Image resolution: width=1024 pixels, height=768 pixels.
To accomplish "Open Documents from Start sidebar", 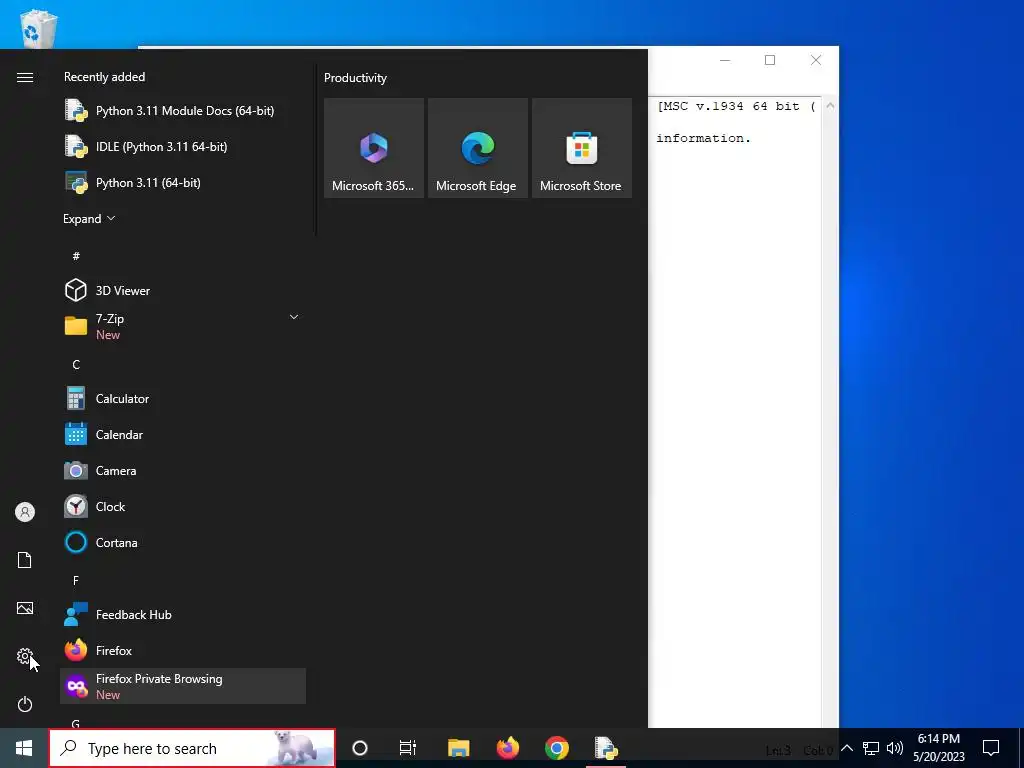I will click(25, 560).
